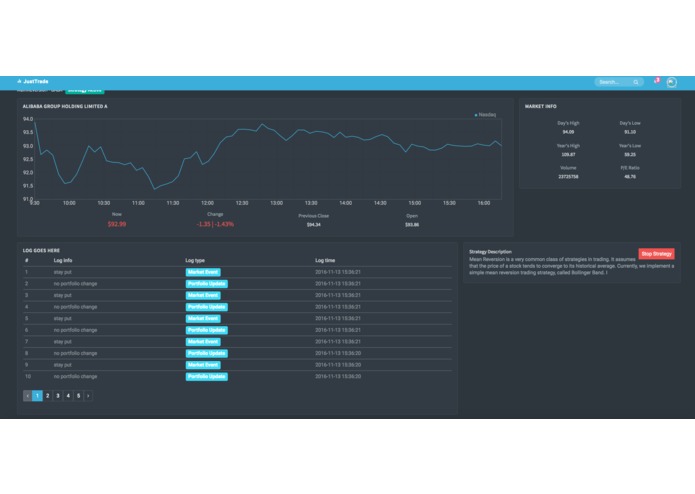Image resolution: width=695 pixels, height=494 pixels.
Task: Click 'stay put' in log row 3
Action: 62,295
